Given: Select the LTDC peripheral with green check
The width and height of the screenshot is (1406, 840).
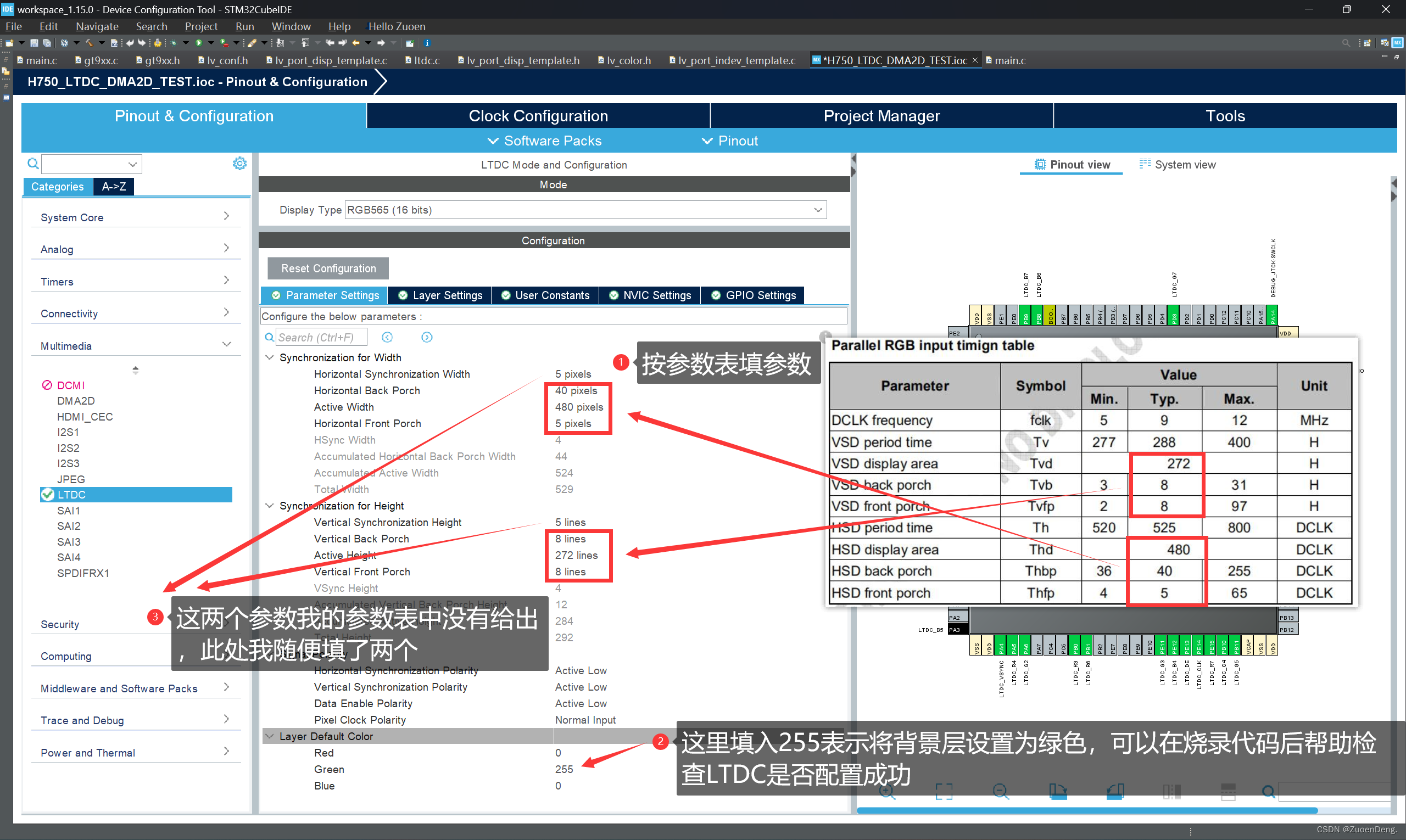Looking at the screenshot, I should point(72,495).
